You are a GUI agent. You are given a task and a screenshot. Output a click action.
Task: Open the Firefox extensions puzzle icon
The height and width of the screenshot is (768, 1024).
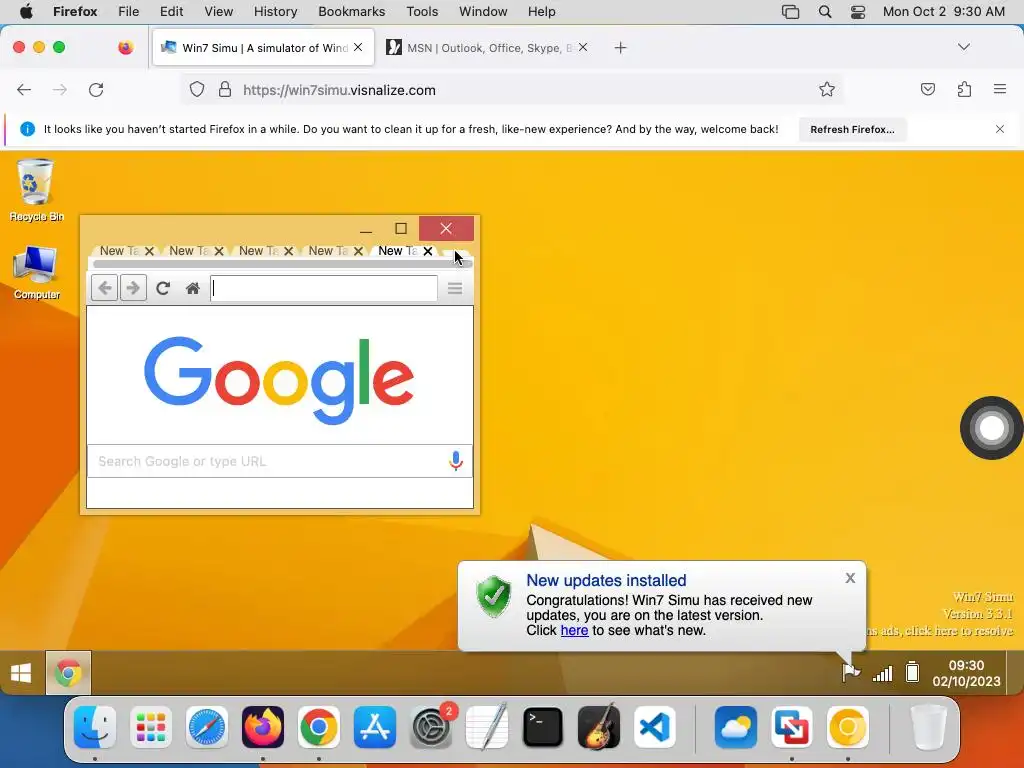pyautogui.click(x=965, y=89)
